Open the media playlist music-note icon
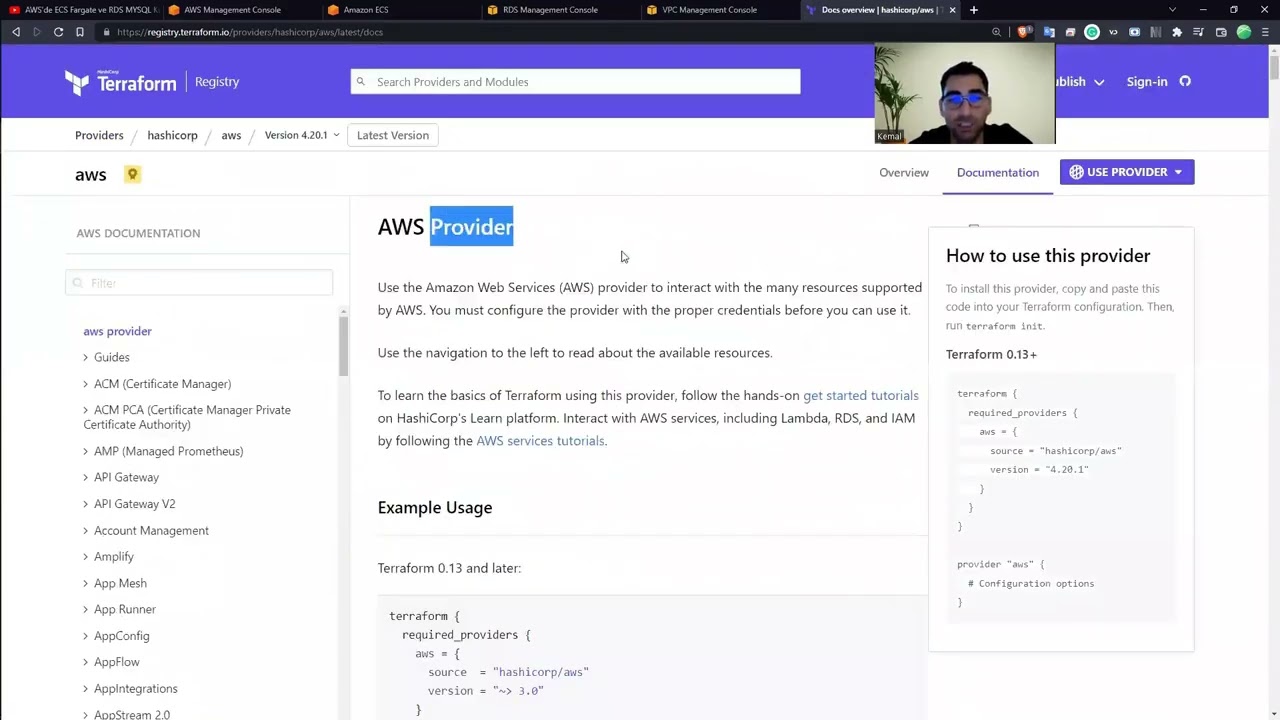Viewport: 1280px width, 720px height. pos(1199,32)
